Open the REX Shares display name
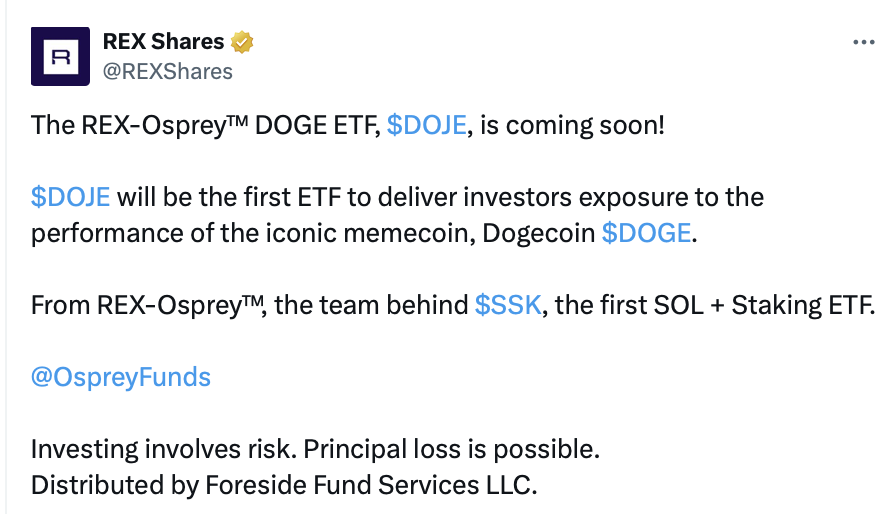 [165, 43]
